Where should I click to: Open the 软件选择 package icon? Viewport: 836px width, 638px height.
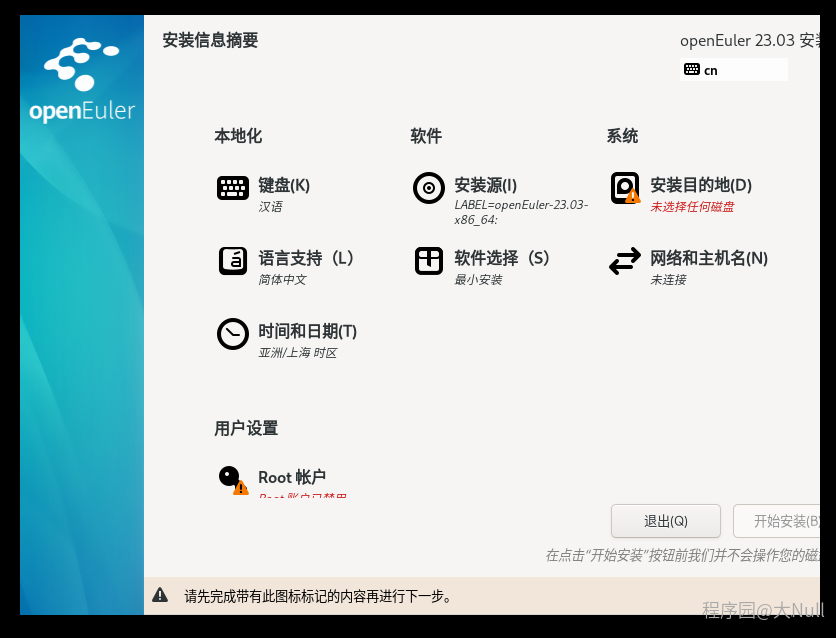click(x=429, y=260)
